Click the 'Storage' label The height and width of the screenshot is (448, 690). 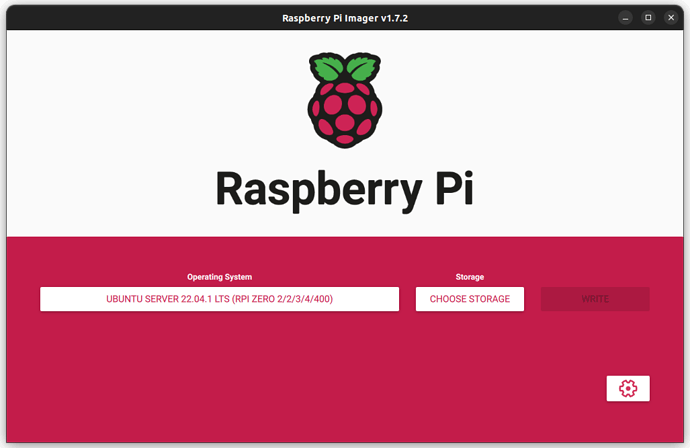coord(470,277)
